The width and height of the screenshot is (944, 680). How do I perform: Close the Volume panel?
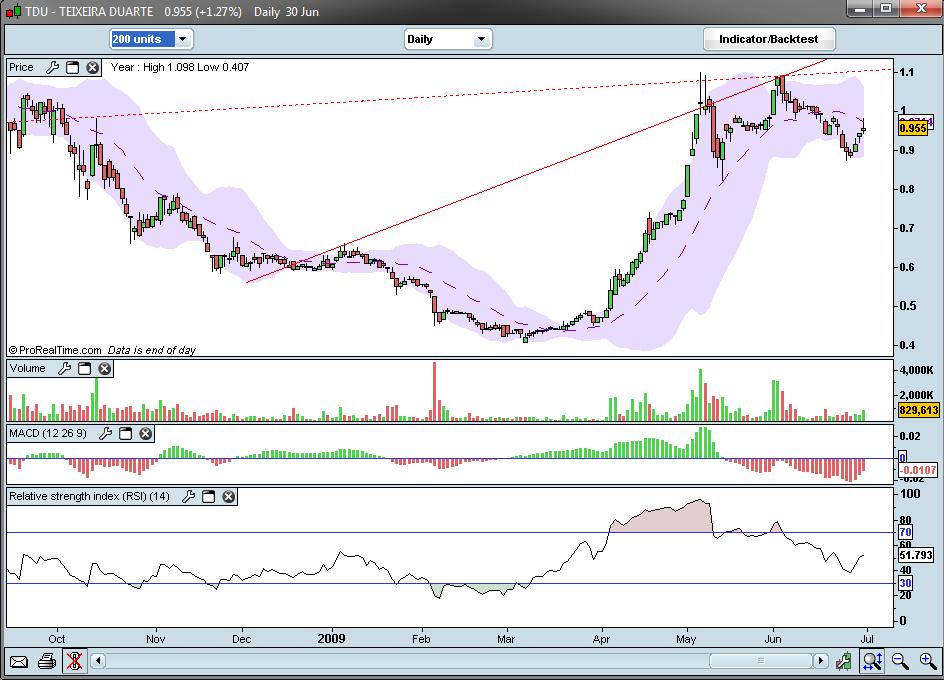tap(104, 369)
